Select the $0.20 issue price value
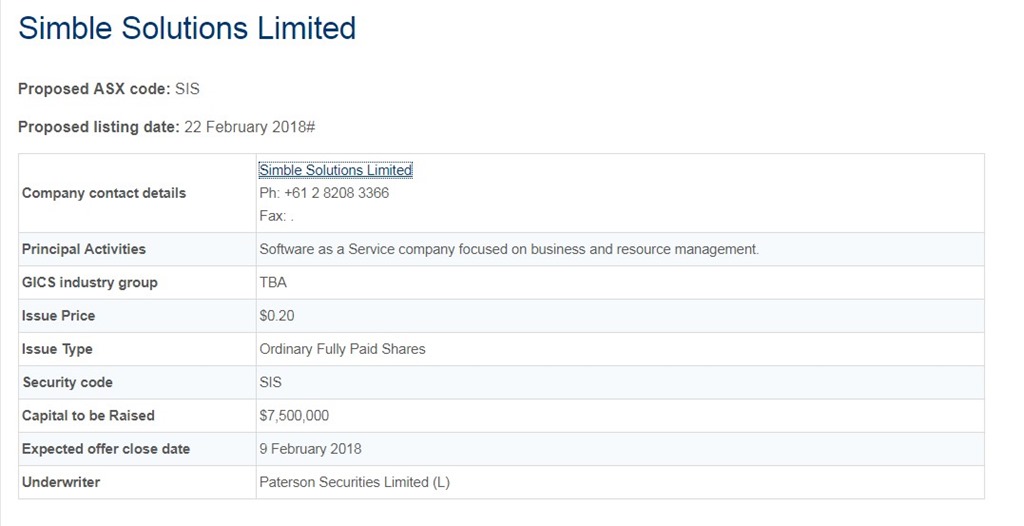Image resolution: width=1024 pixels, height=526 pixels. pyautogui.click(x=277, y=316)
